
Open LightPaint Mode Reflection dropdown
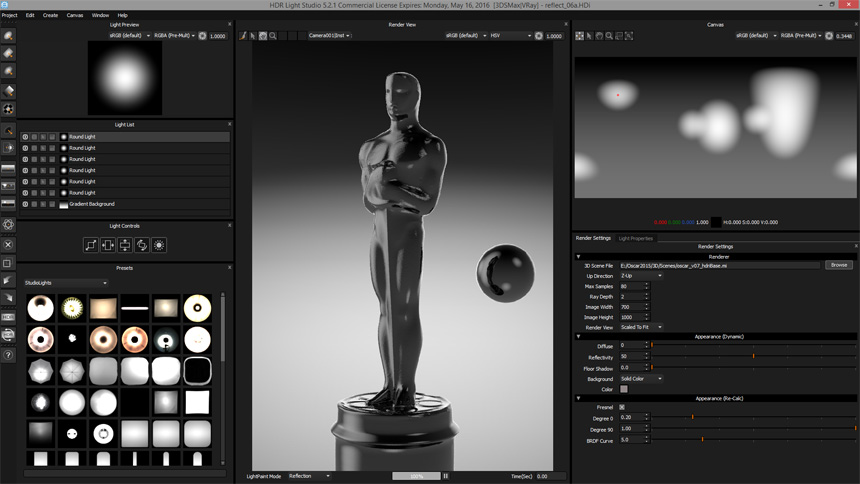(x=309, y=476)
